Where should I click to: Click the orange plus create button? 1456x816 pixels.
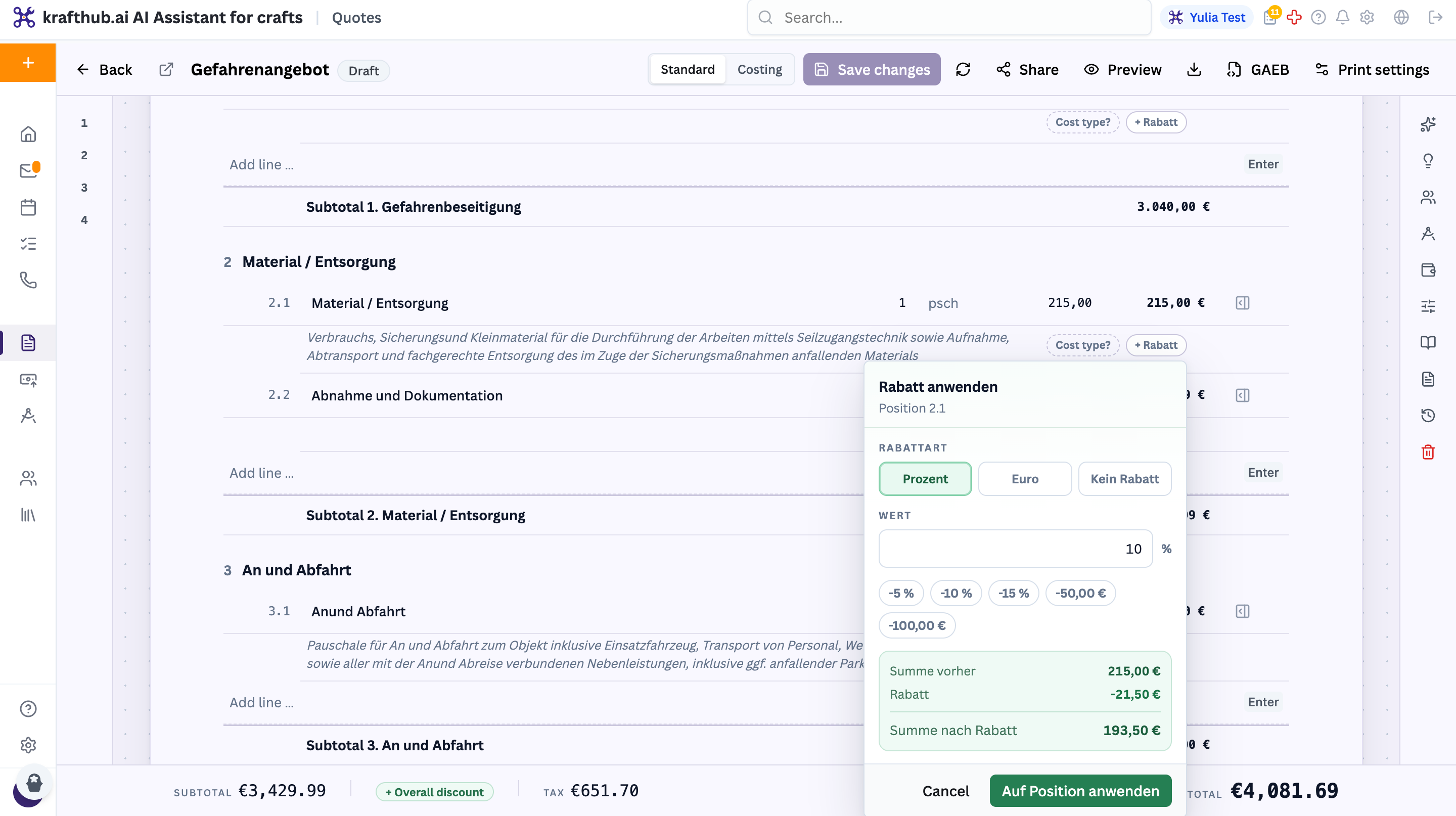tap(28, 63)
